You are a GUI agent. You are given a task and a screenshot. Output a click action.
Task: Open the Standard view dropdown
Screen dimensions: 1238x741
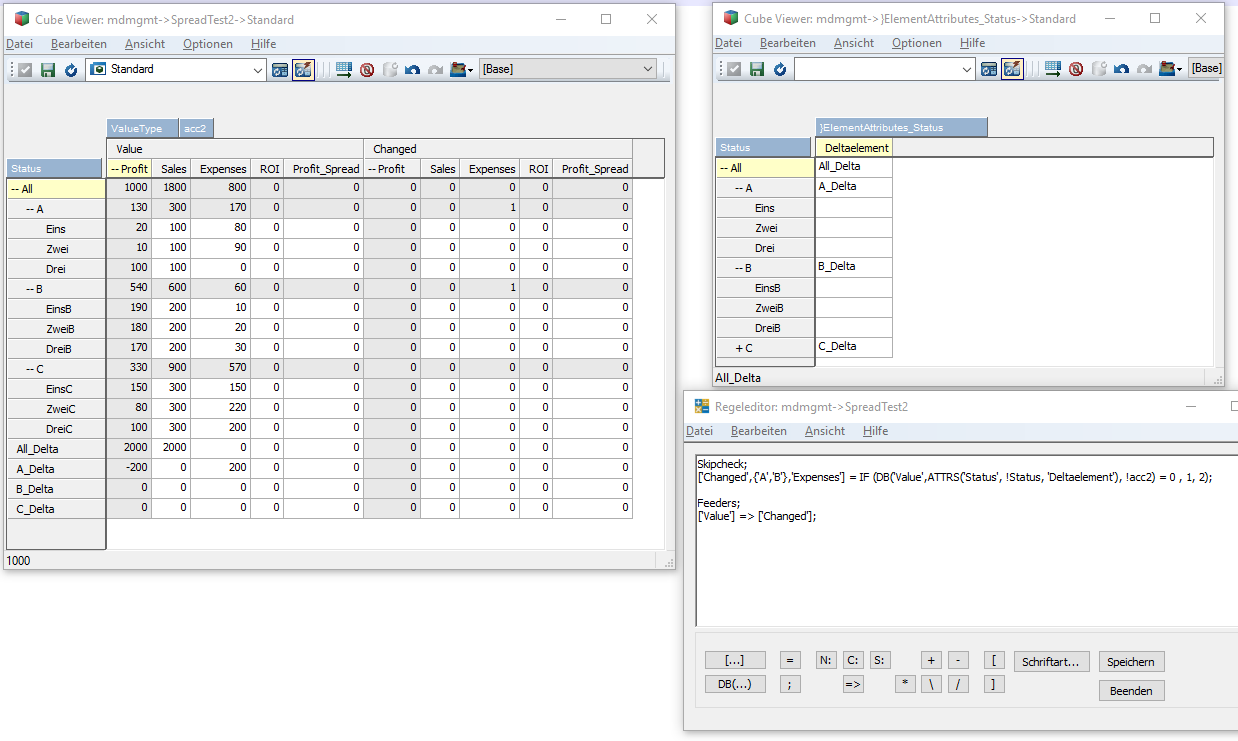[257, 70]
